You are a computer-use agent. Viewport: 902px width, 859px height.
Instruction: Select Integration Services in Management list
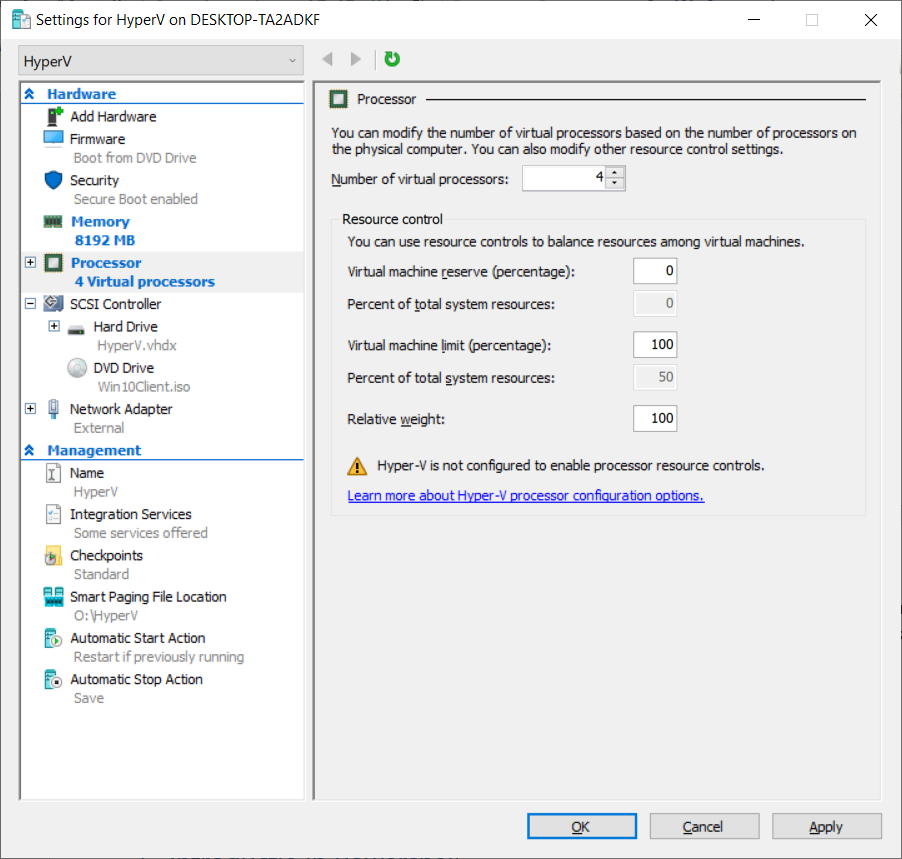point(130,514)
